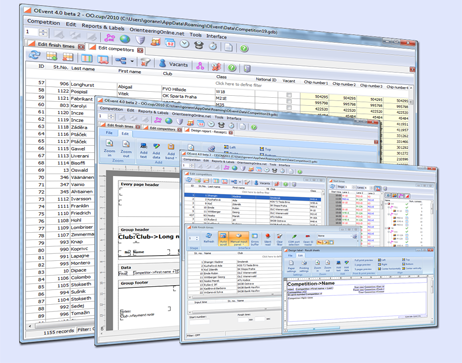
Task: Click the clock icon in the back window toolbar
Action: tap(184, 44)
